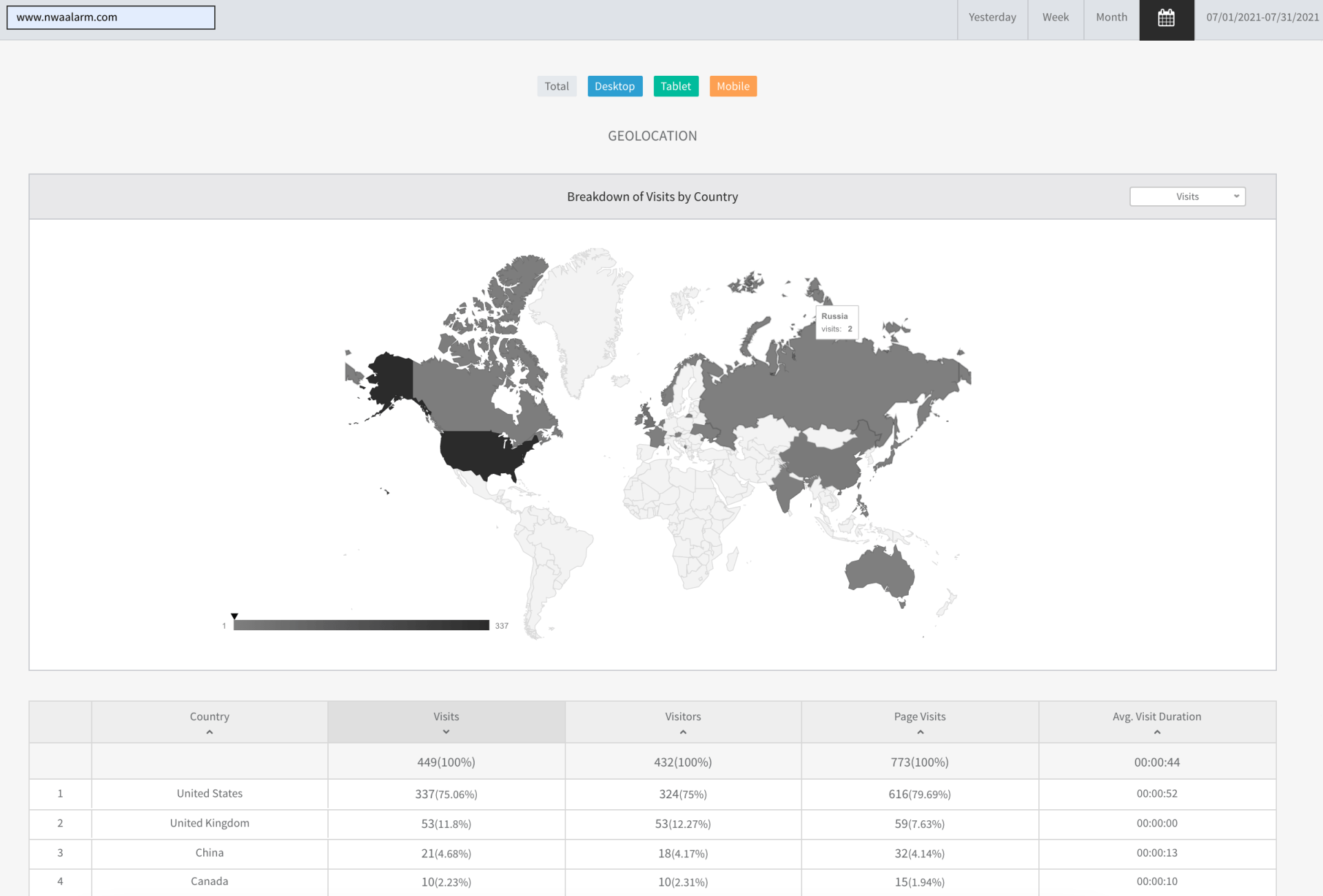The image size is (1323, 896).
Task: Click the black legend marker triangle
Action: click(x=234, y=616)
